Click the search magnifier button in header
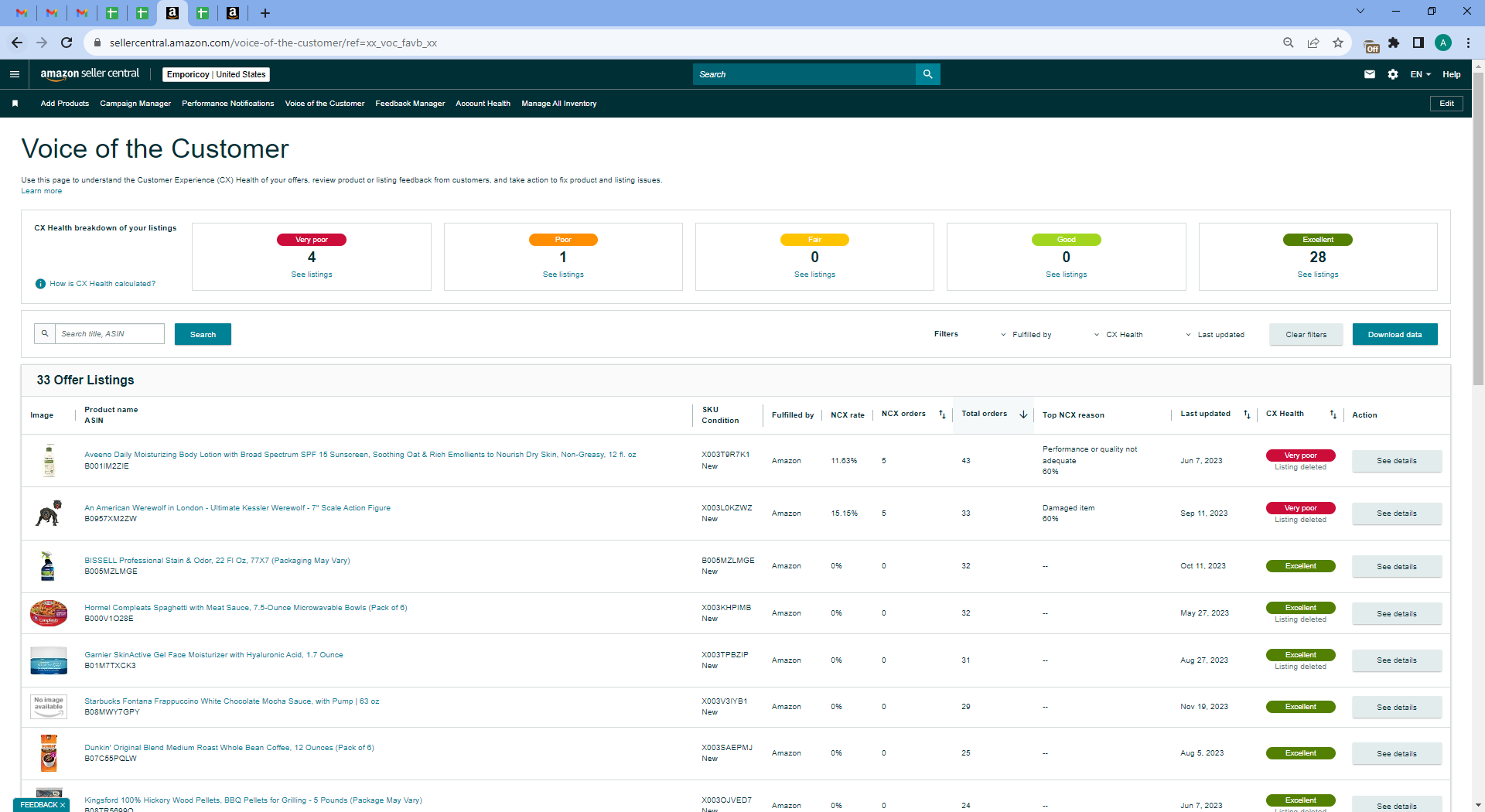This screenshot has height=812, width=1485. [927, 74]
